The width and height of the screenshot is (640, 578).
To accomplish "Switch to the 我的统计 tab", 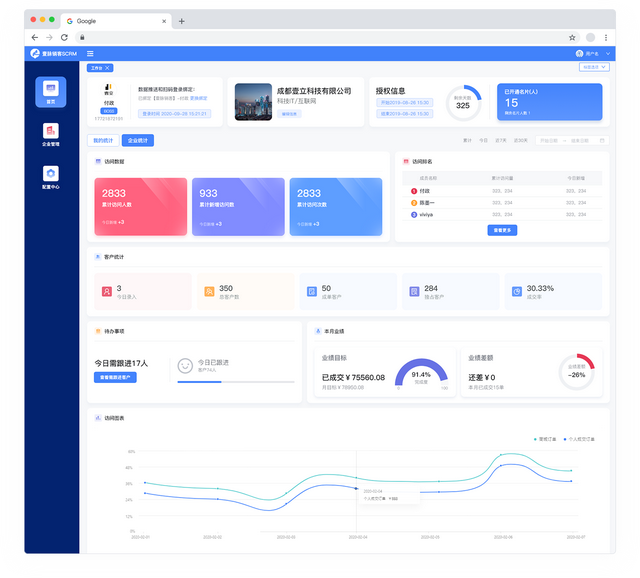I will [103, 140].
